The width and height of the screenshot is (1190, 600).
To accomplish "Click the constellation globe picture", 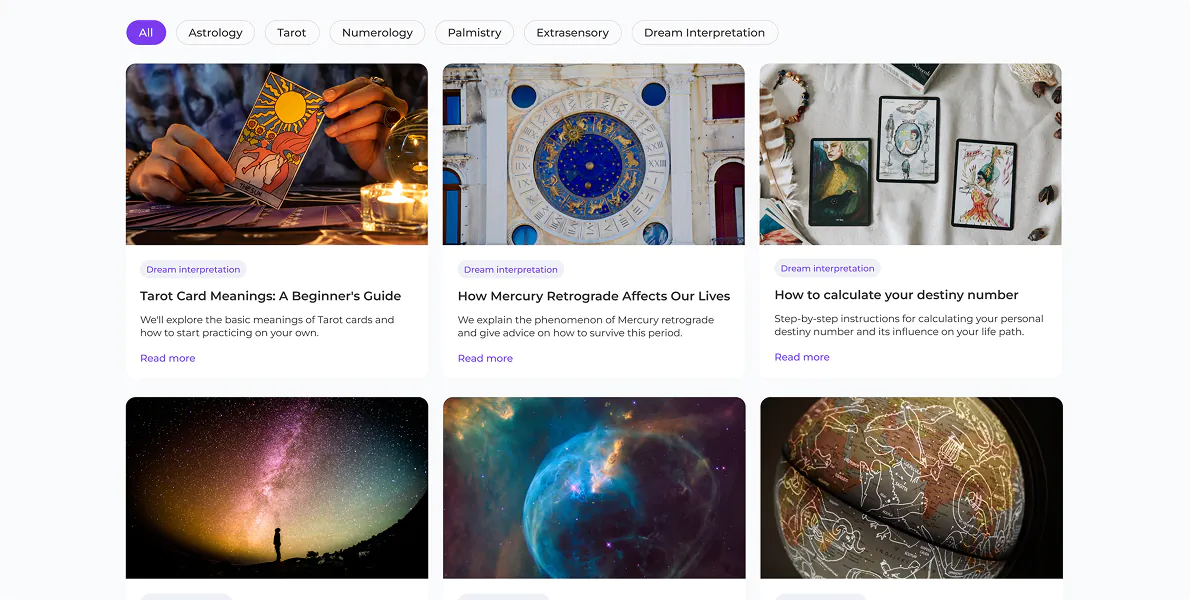I will coord(911,488).
